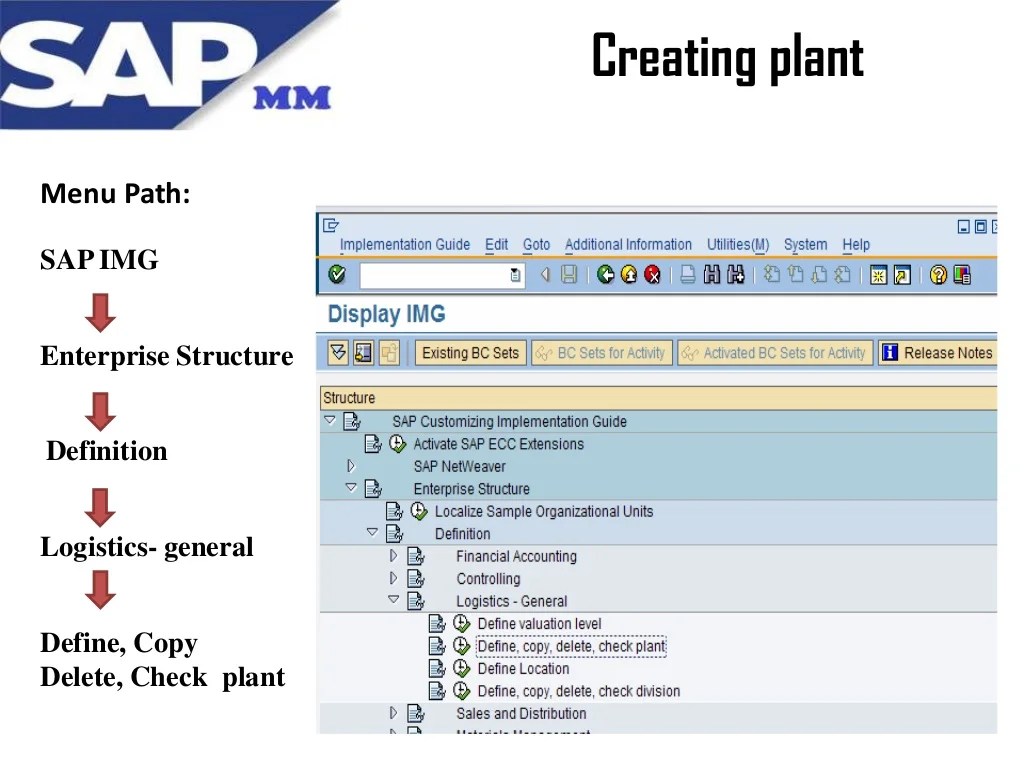Execute clock icon for Define, copy, delete, check plant
The height and width of the screenshot is (768, 1024).
tap(462, 646)
